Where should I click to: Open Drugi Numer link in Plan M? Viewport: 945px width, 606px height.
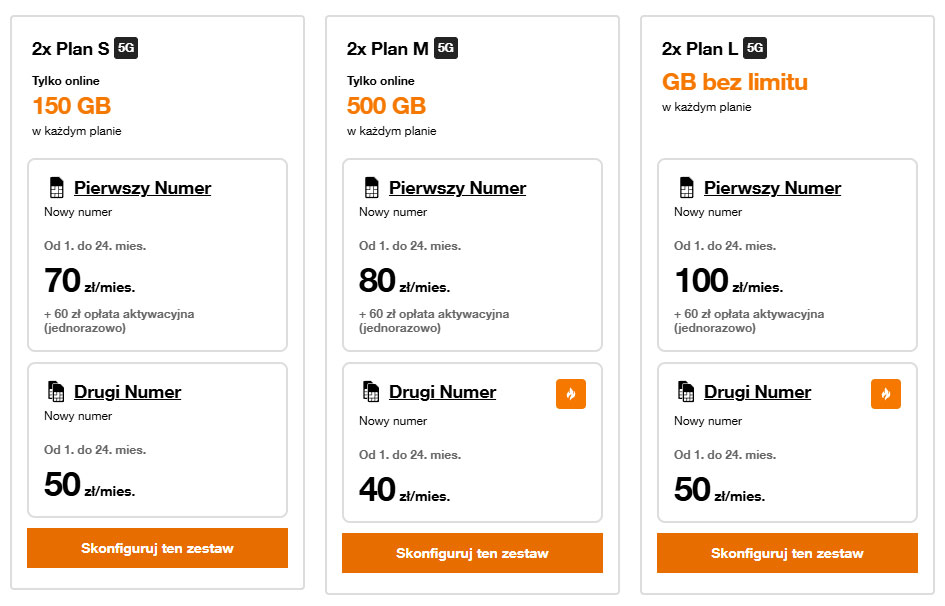coord(442,392)
